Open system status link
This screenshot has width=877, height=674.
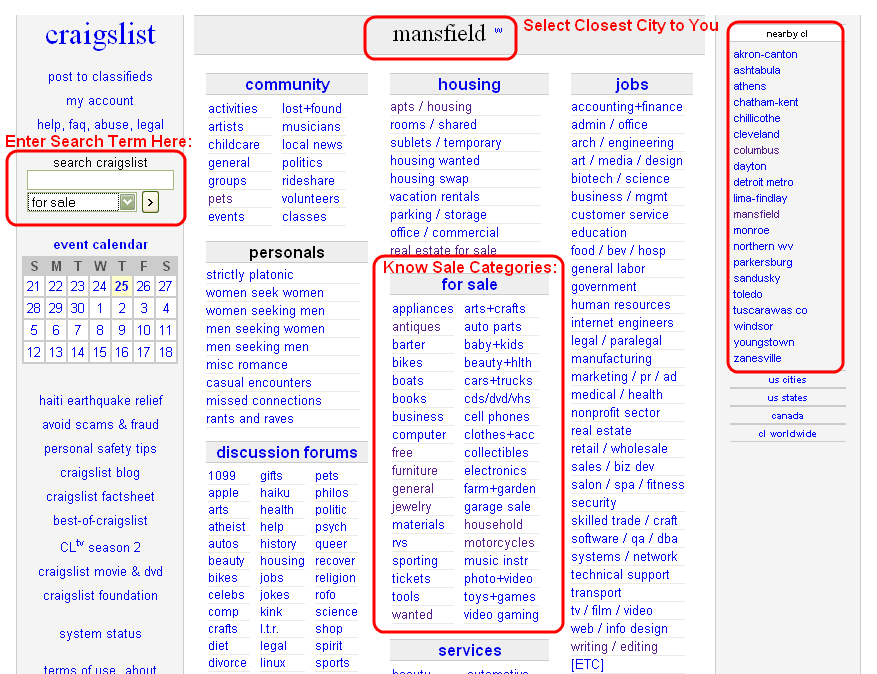(x=100, y=634)
